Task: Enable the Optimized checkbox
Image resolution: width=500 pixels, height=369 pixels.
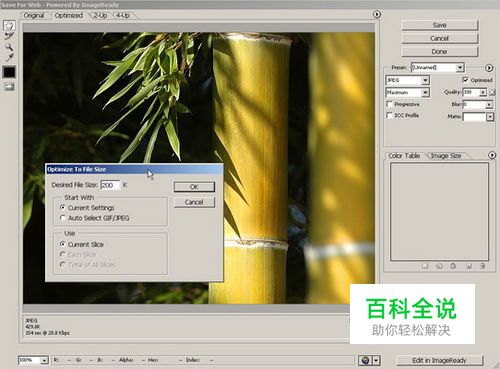Action: click(x=465, y=80)
